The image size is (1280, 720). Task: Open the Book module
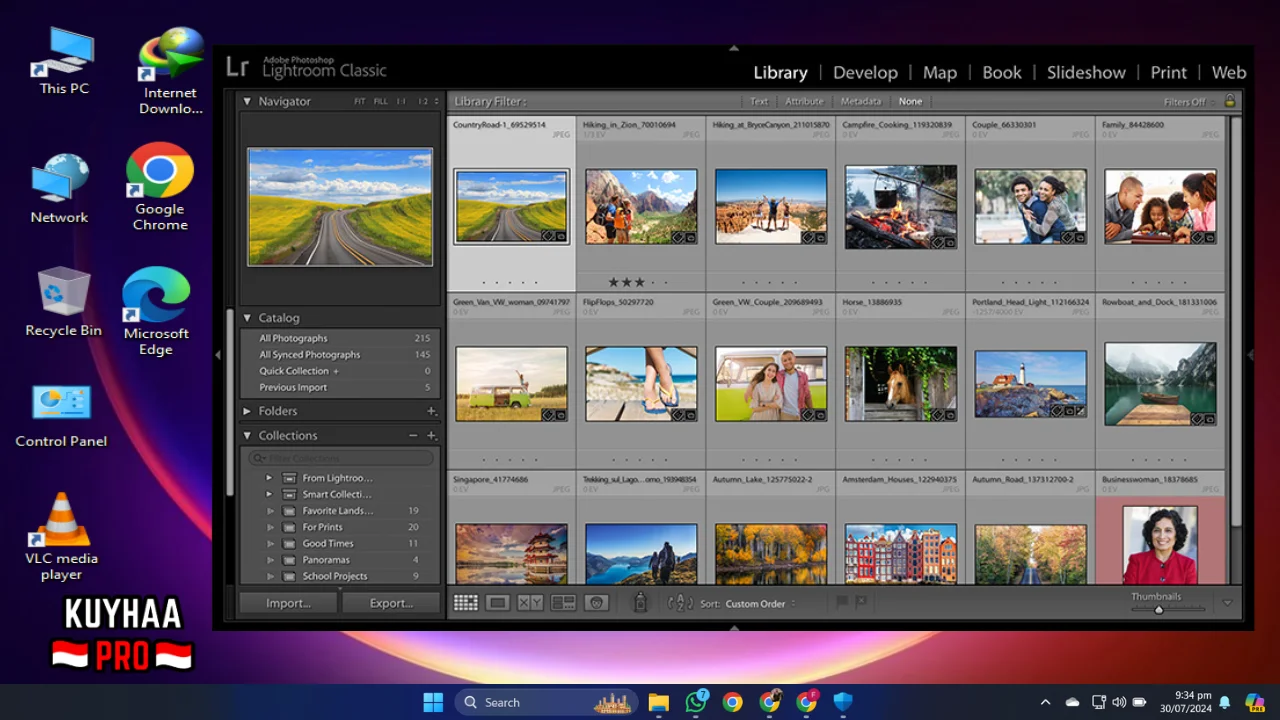tap(1002, 72)
